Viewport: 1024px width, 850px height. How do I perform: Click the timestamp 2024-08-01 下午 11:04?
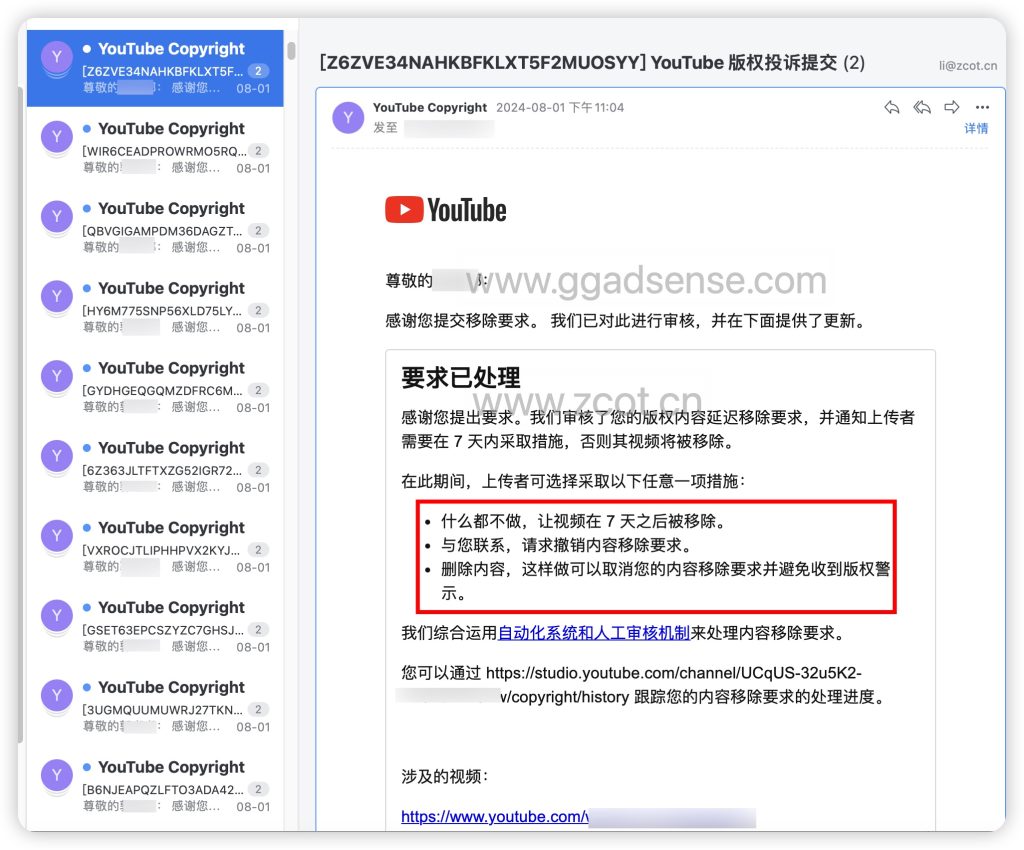(x=560, y=107)
